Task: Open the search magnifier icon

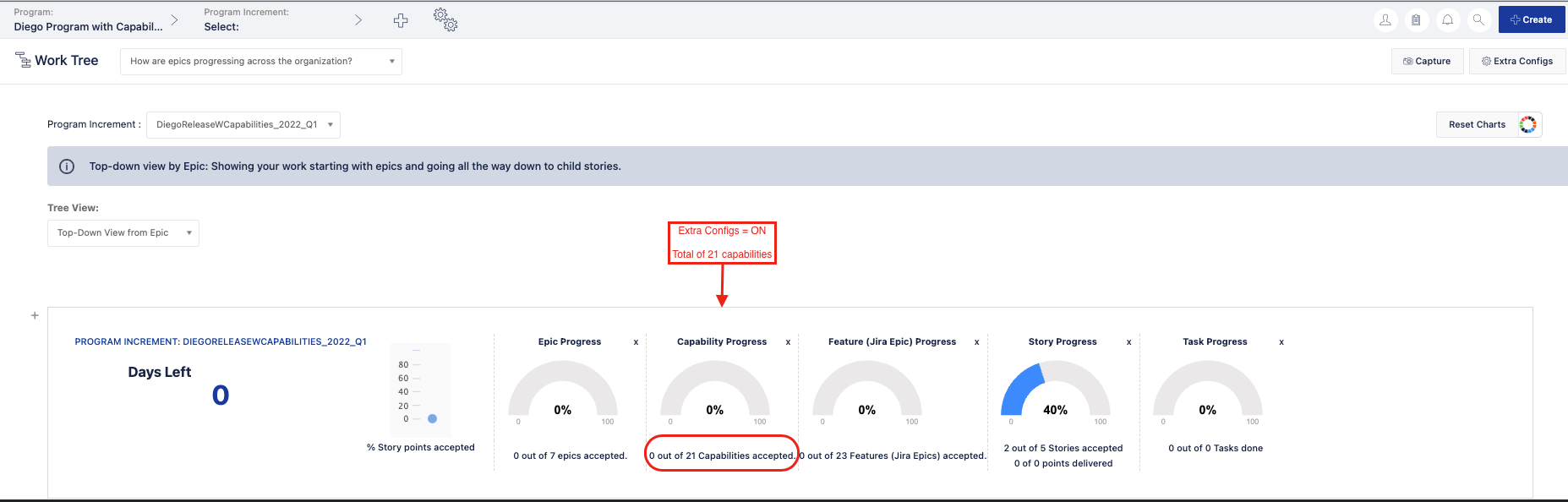Action: pos(1478,20)
